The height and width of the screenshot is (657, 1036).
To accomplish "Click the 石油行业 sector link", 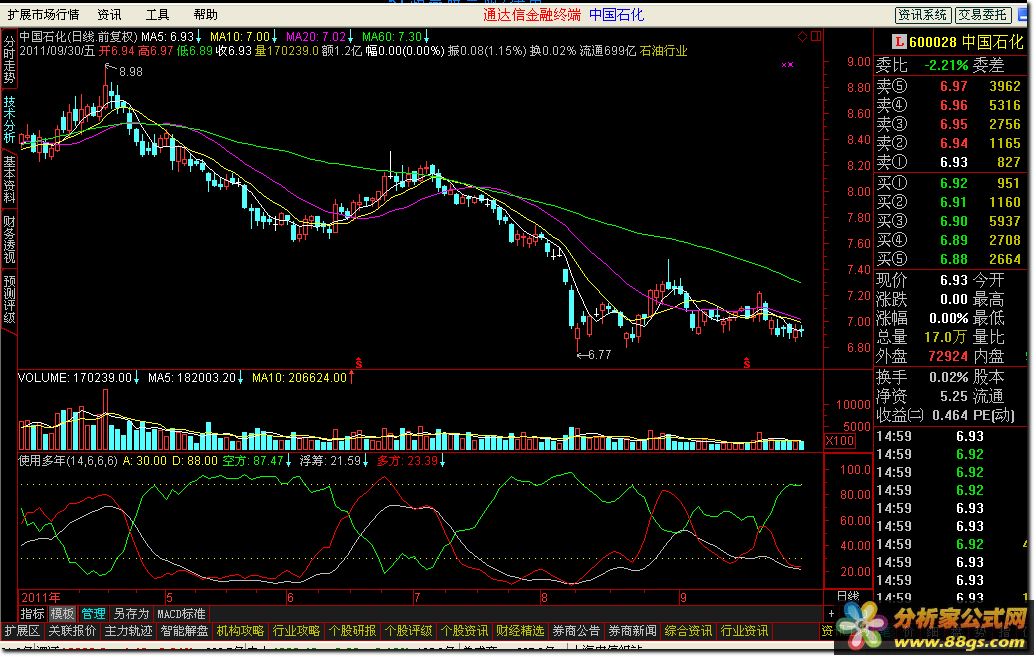I will [663, 51].
